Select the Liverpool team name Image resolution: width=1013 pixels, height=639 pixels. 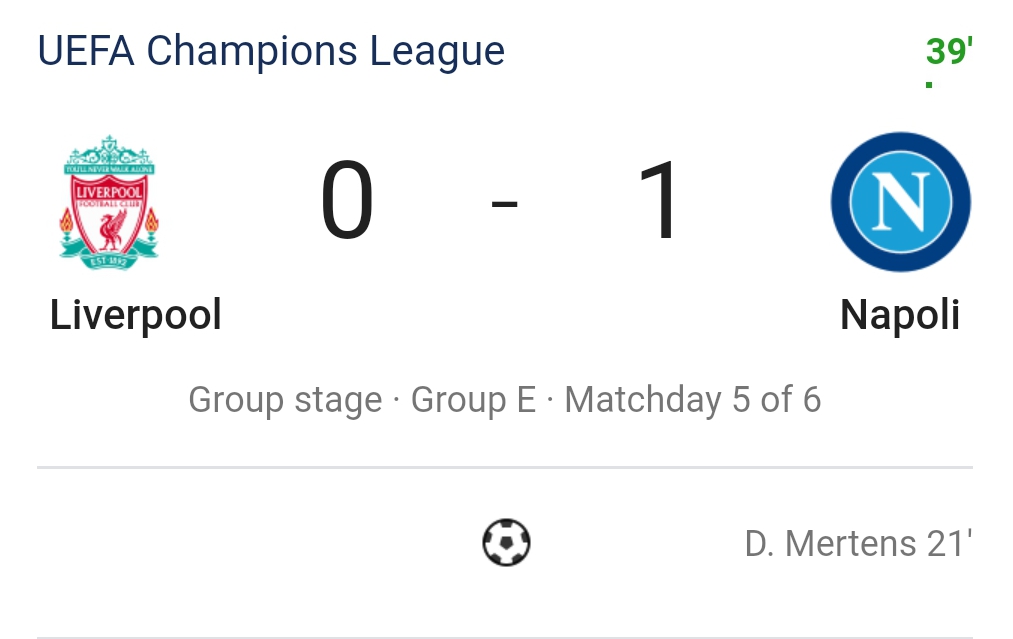click(136, 315)
